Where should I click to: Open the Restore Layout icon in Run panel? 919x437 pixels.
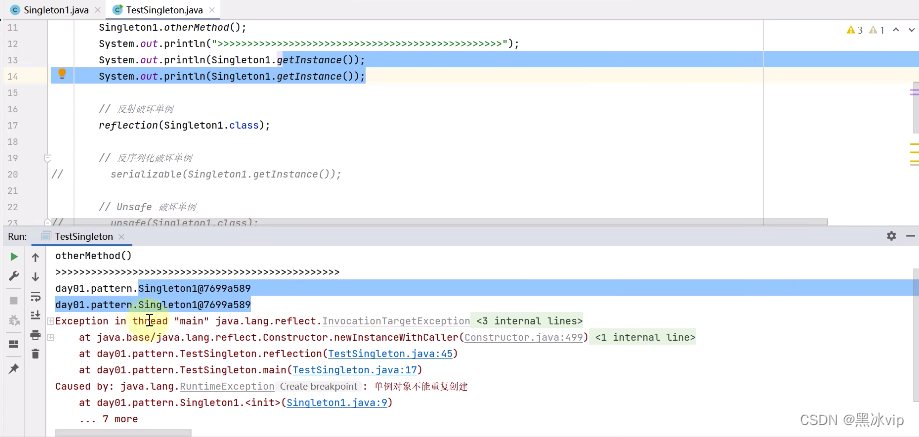coord(14,344)
